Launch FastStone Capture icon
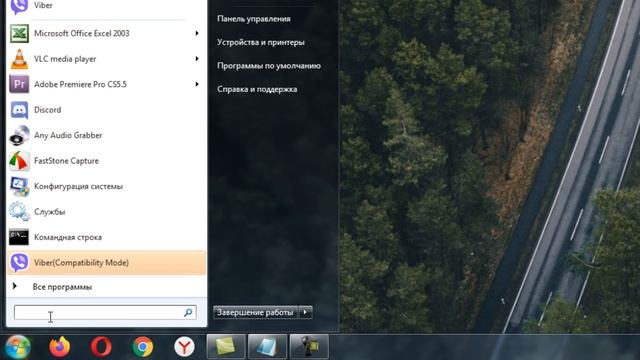Screen dimensions: 640x360 pyautogui.click(x=19, y=161)
